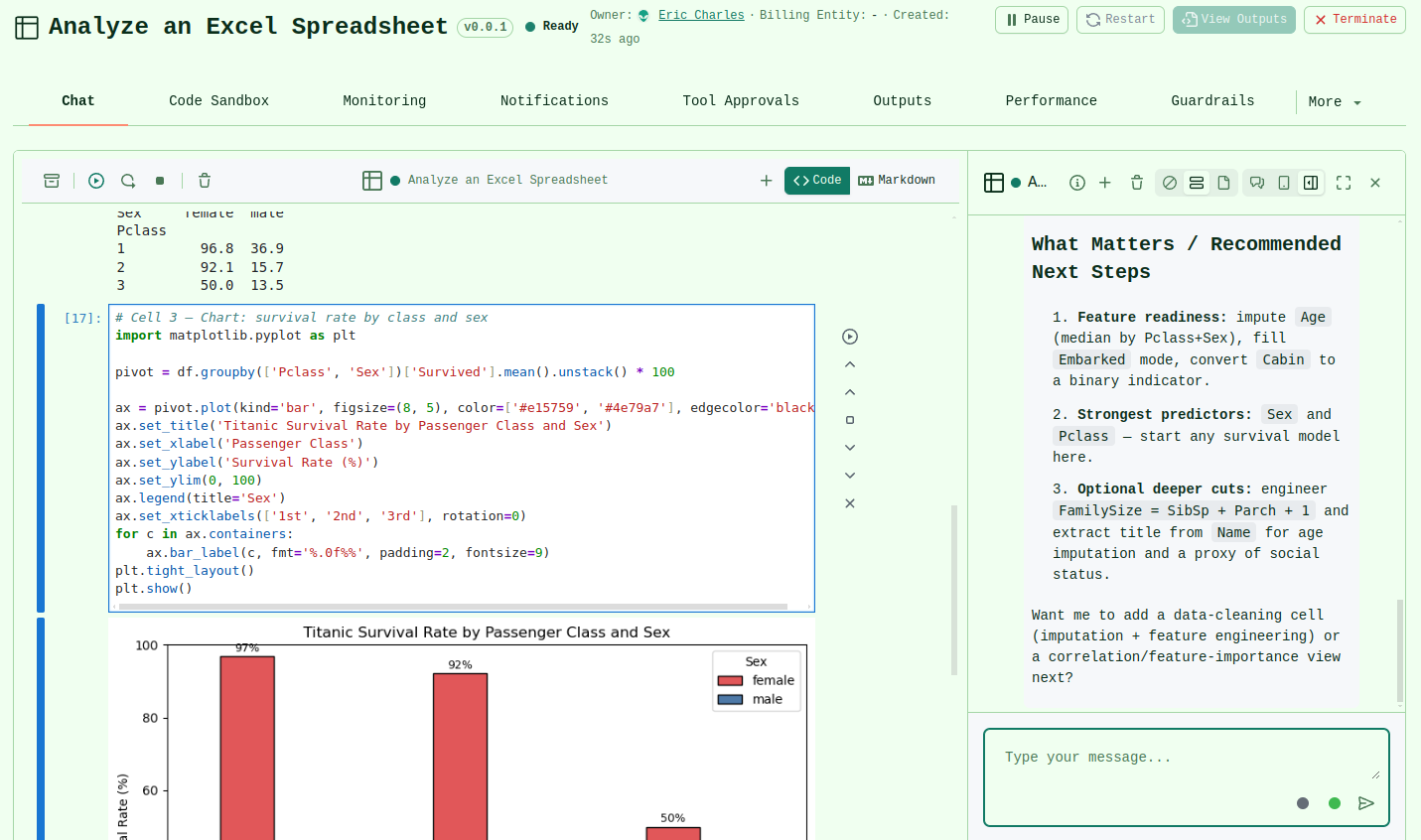Open the Guardrails tab
The width and height of the screenshot is (1421, 840).
(x=1212, y=100)
